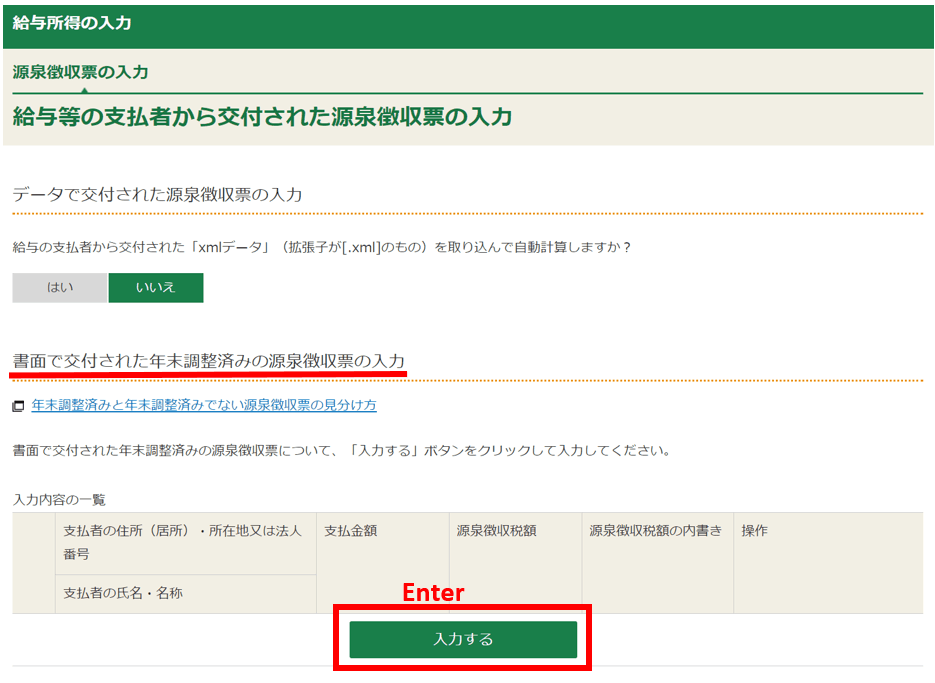
Task: Select はい for xml data import
Action: point(60,288)
